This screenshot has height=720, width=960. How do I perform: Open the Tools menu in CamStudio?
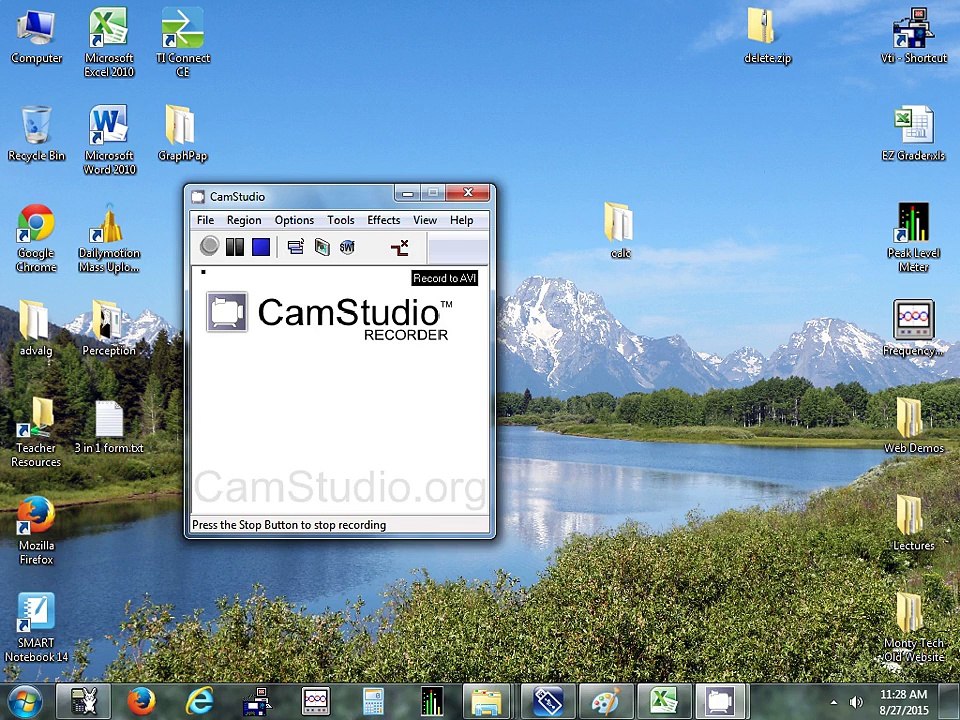coord(340,220)
